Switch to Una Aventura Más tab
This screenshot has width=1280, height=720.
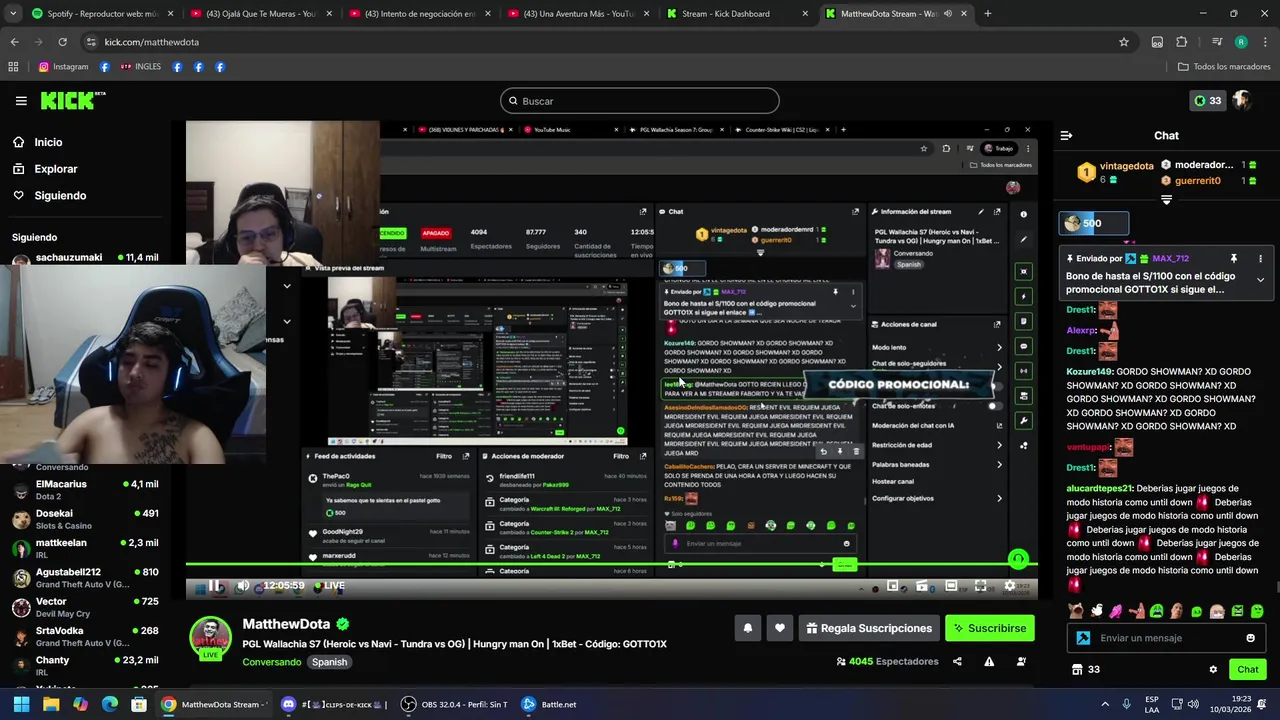click(x=578, y=14)
